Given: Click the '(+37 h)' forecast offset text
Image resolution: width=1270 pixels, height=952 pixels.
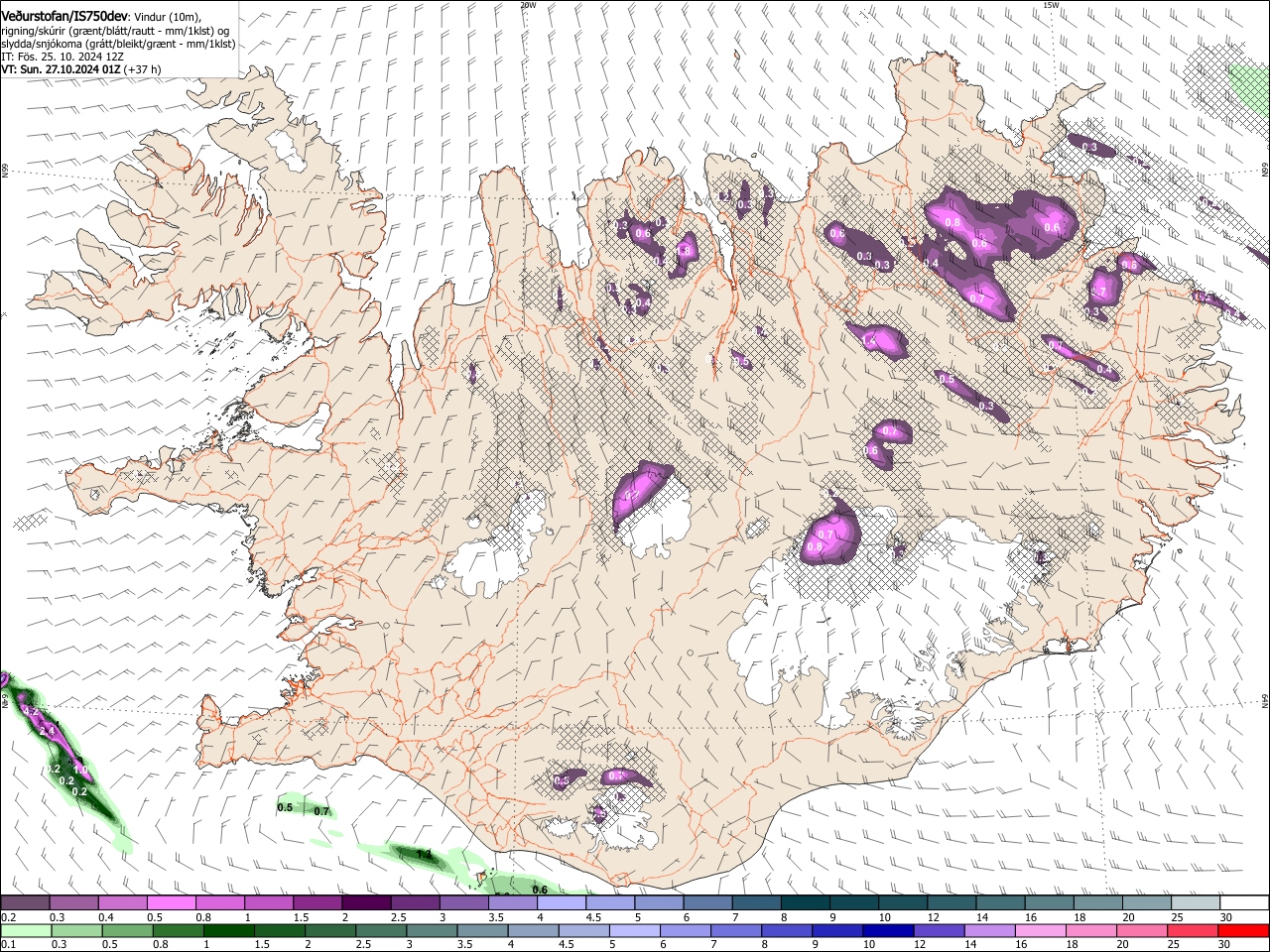Looking at the screenshot, I should coord(143,69).
